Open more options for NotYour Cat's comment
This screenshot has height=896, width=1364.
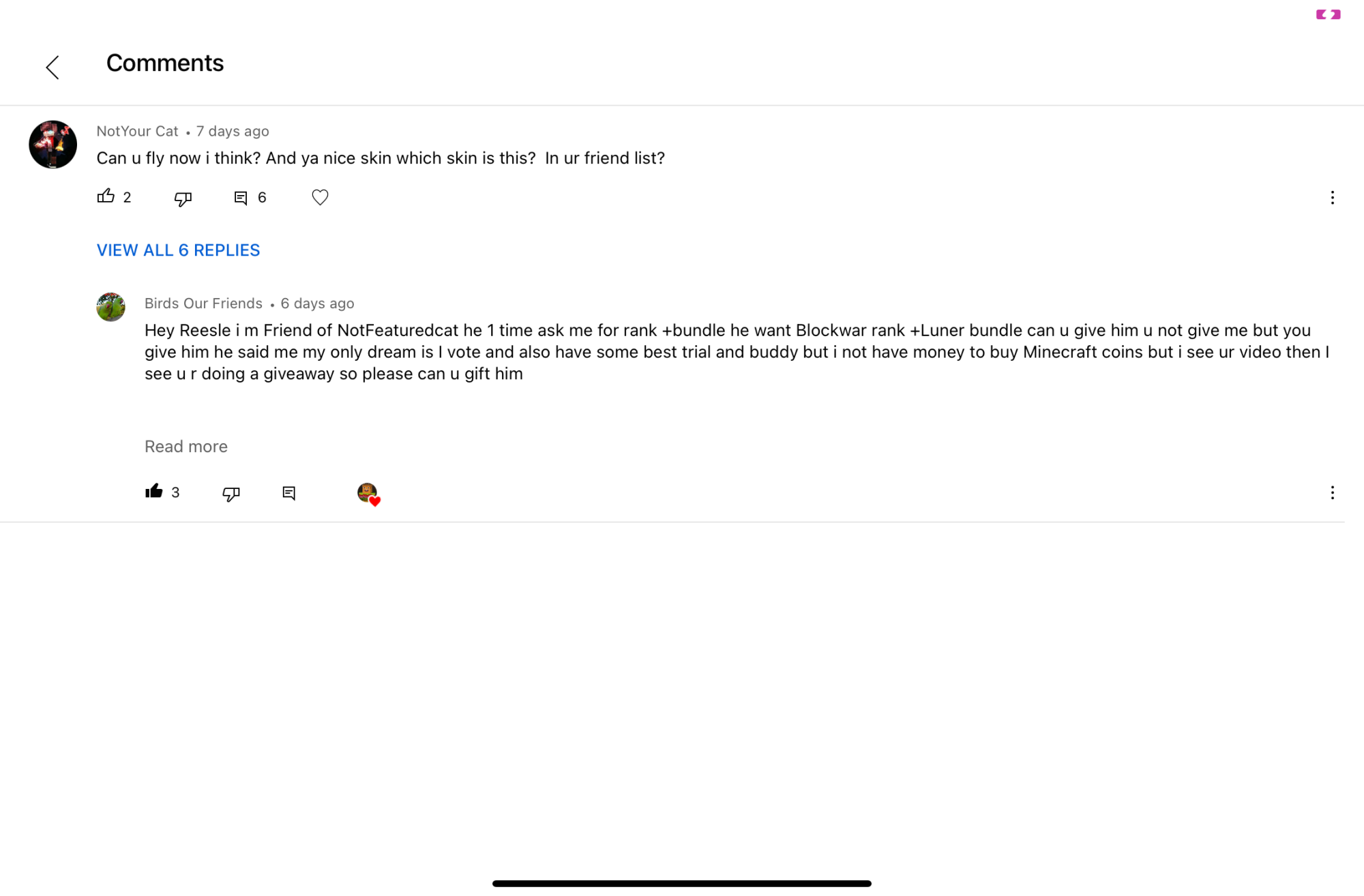click(1332, 198)
